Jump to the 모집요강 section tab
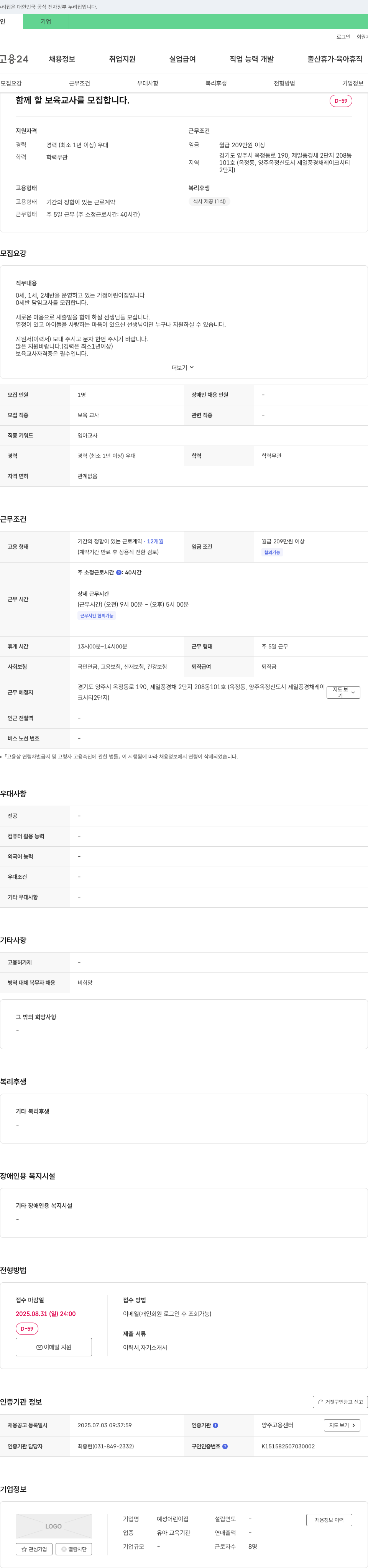 11,83
